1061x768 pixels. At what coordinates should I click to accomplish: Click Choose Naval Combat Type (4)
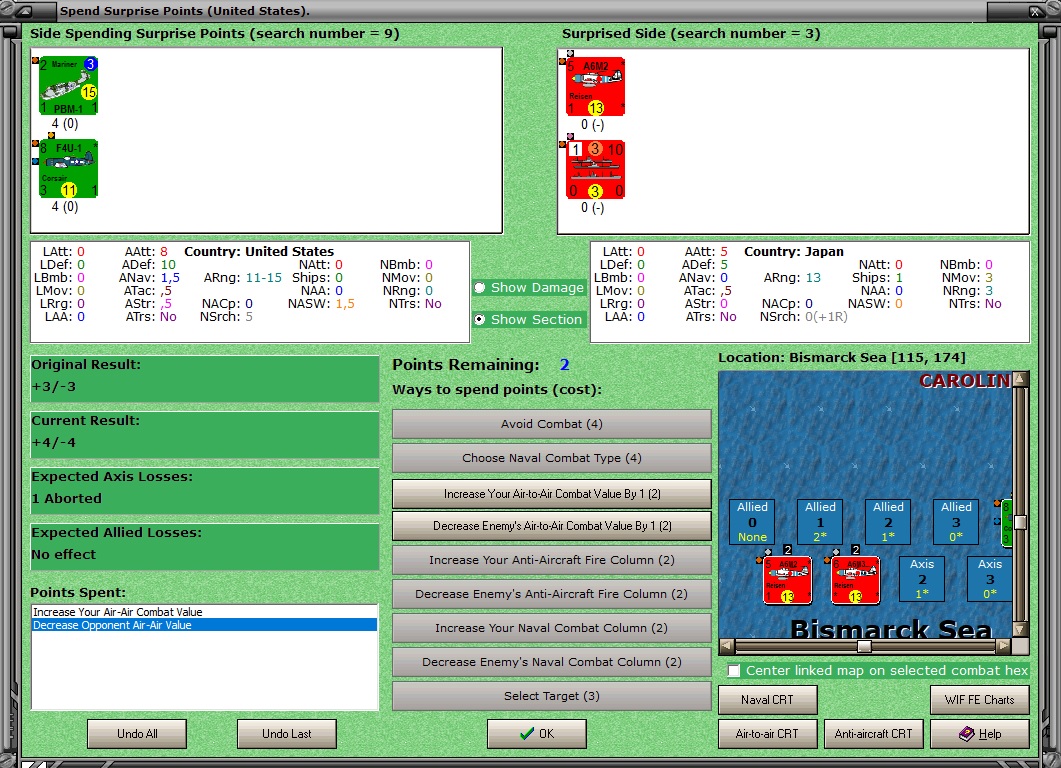[x=551, y=458]
